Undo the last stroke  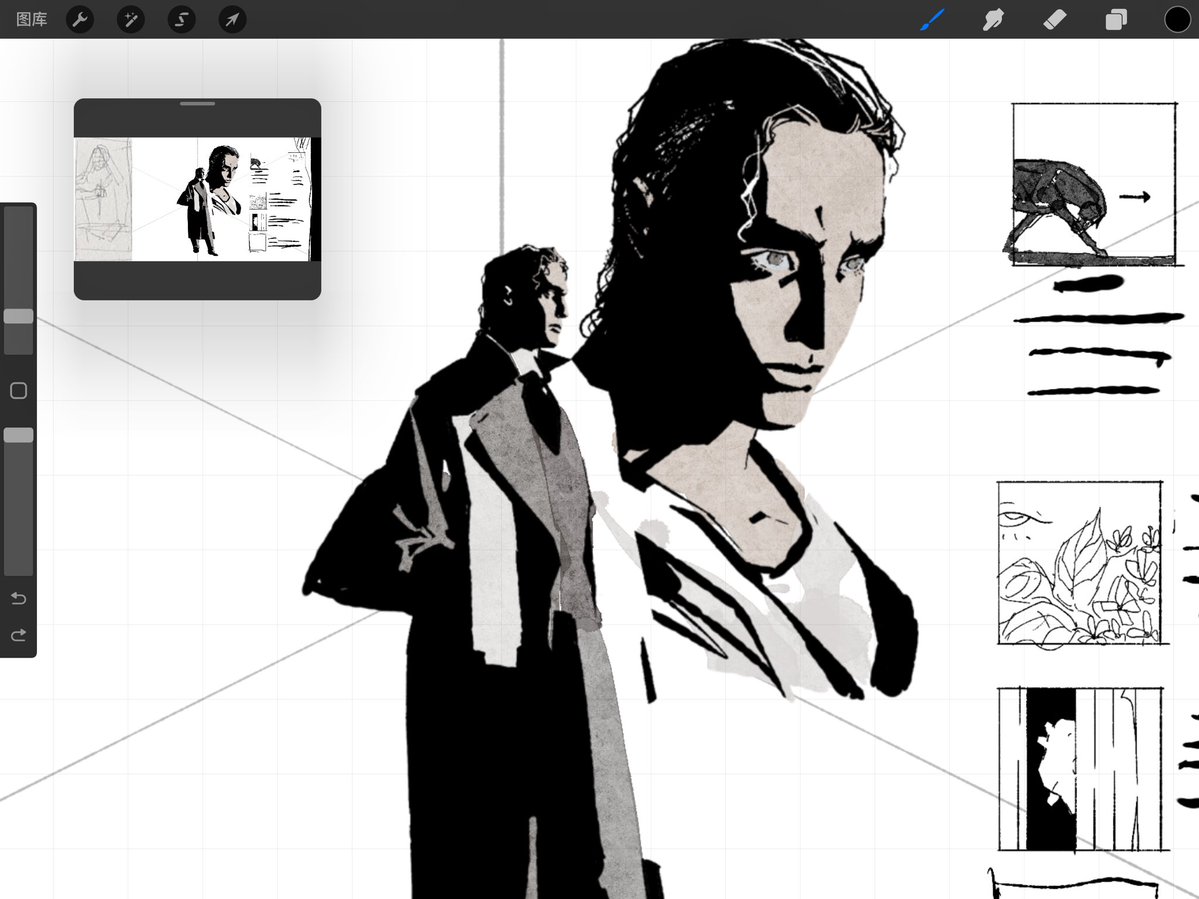click(18, 598)
